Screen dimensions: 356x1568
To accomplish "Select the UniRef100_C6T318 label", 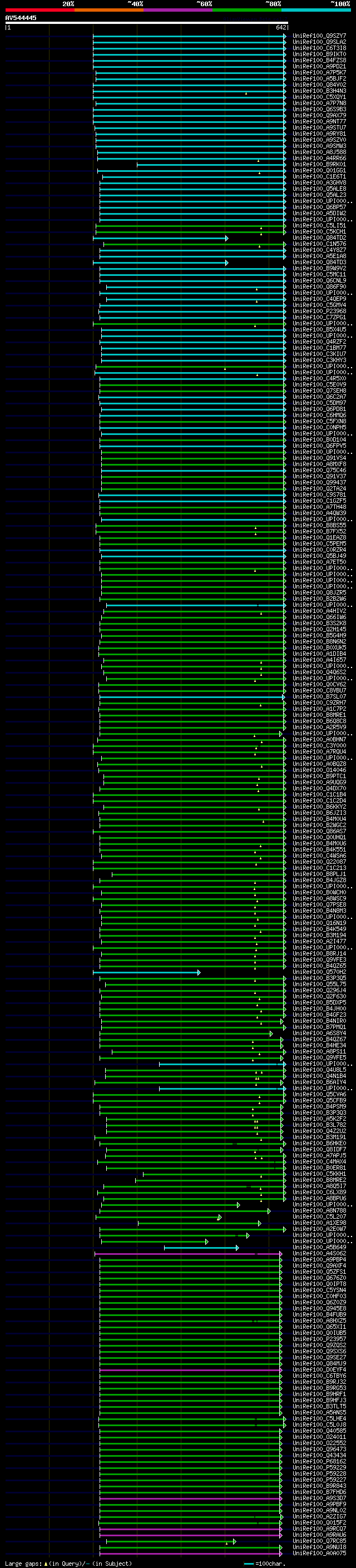I will pyautogui.click(x=319, y=48).
